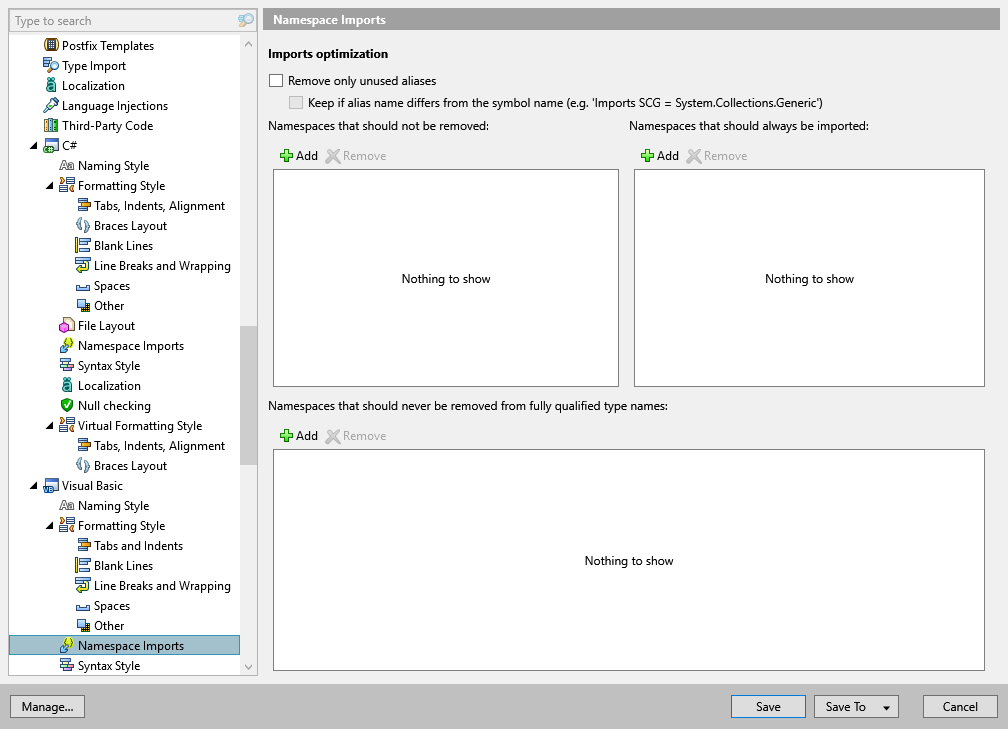
Task: Open File Layout settings via its icon
Action: (x=69, y=325)
